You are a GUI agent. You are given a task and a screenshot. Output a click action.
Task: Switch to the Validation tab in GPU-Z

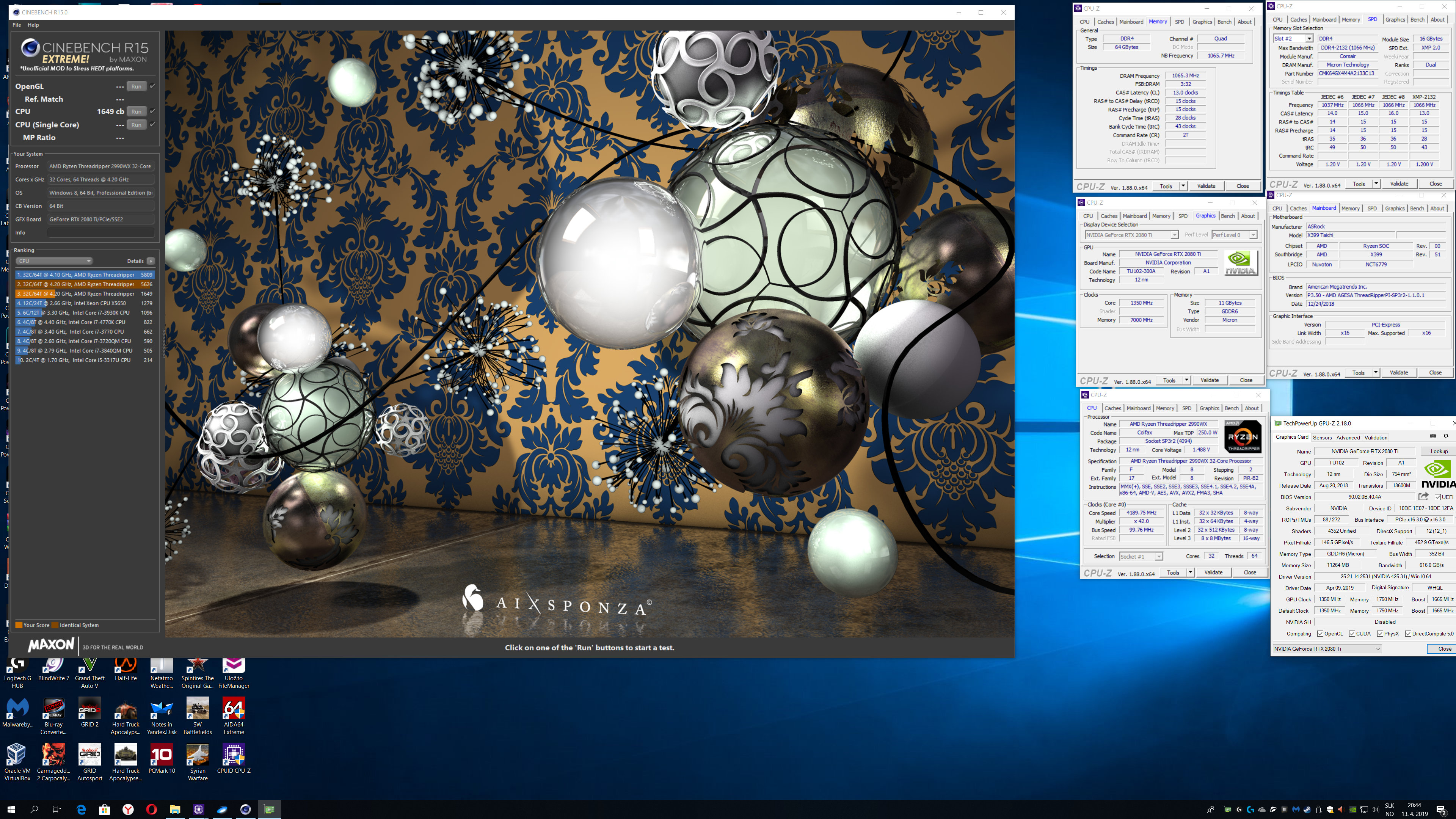click(x=1375, y=438)
